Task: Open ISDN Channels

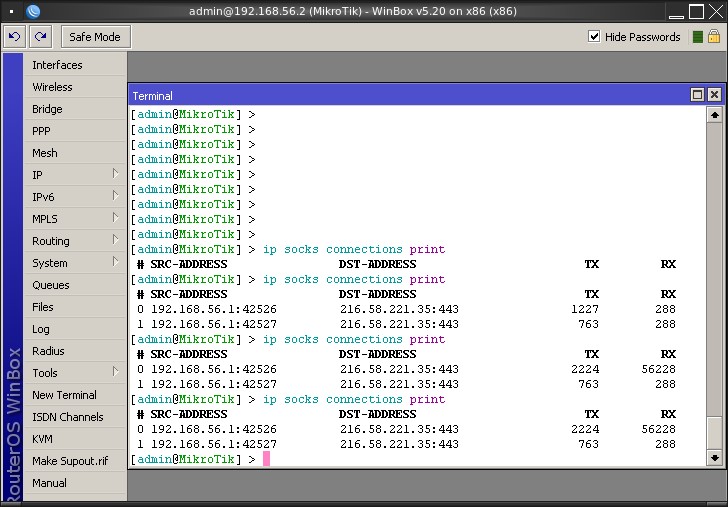Action: tap(75, 417)
